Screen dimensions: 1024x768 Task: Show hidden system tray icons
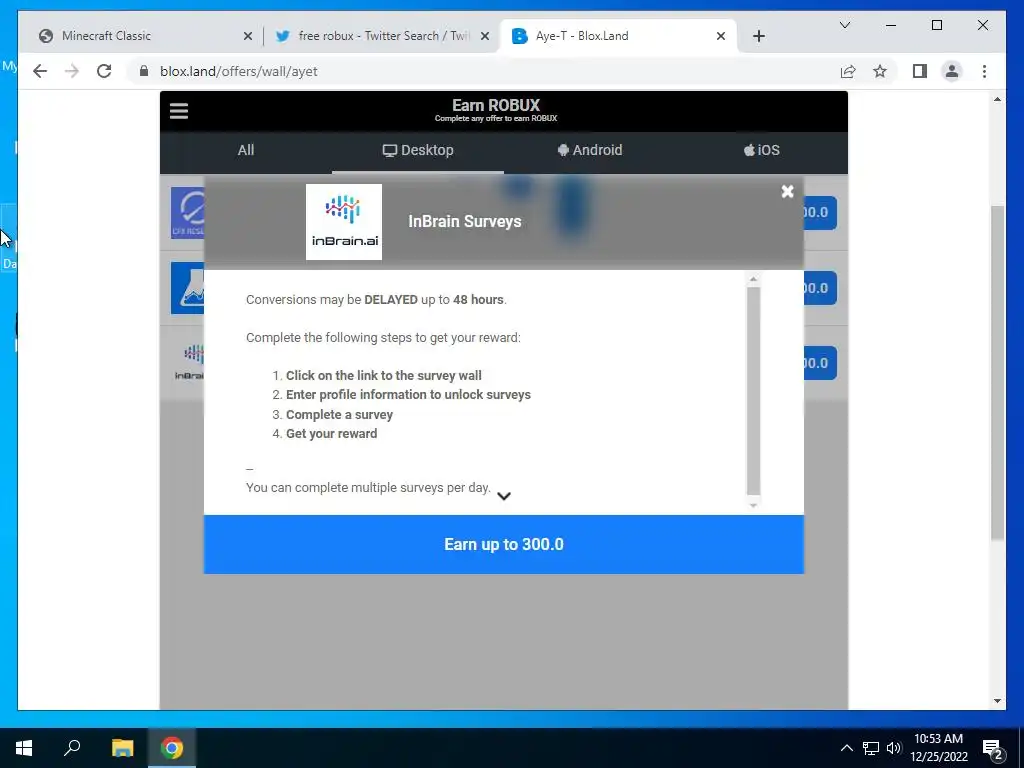(846, 748)
